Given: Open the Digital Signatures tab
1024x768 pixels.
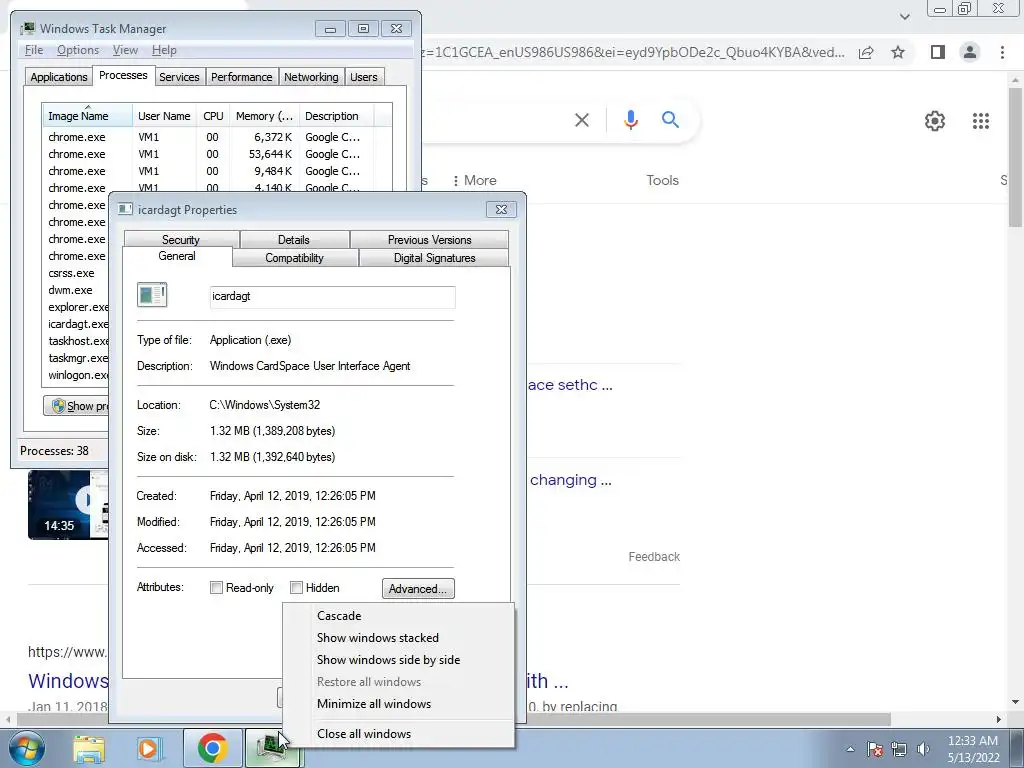Looking at the screenshot, I should click(434, 258).
